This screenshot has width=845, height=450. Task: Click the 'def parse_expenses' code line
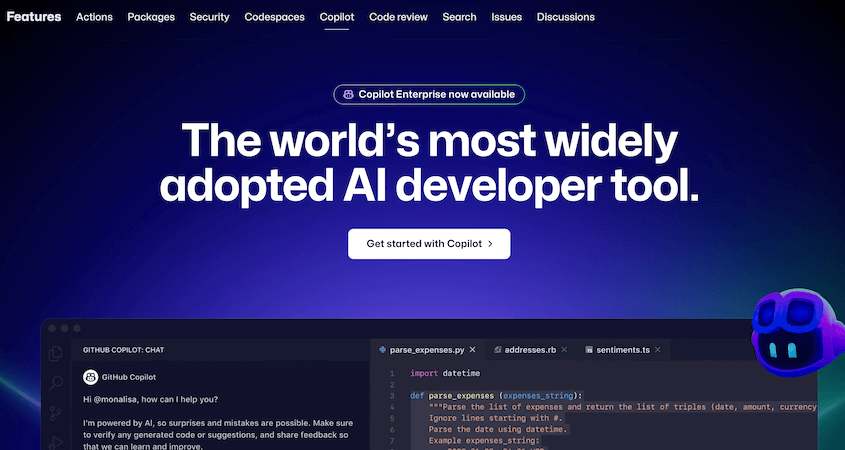tap(496, 396)
